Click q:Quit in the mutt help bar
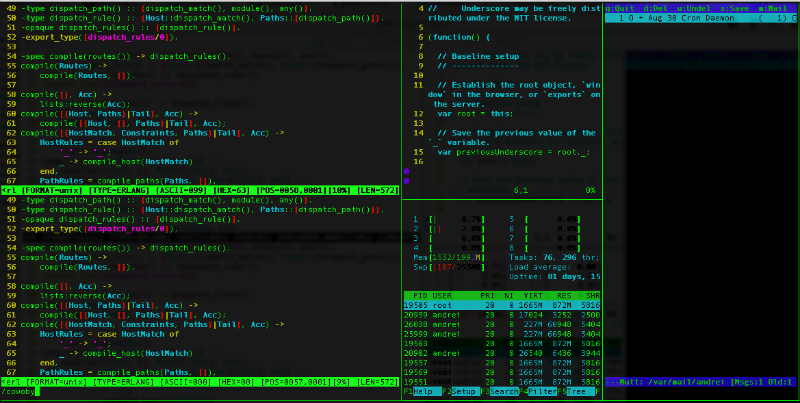The height and width of the screenshot is (403, 800). [620, 9]
